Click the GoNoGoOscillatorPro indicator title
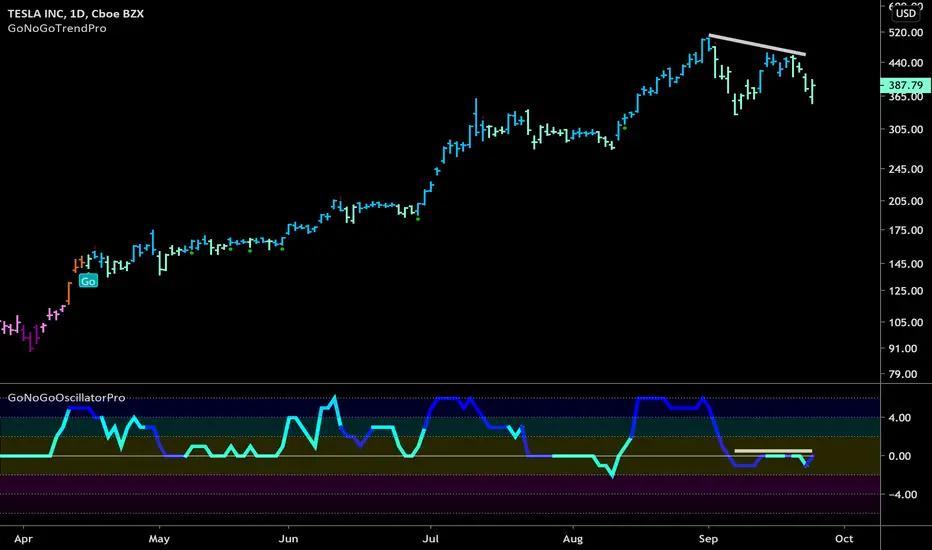This screenshot has width=932, height=550. point(67,397)
